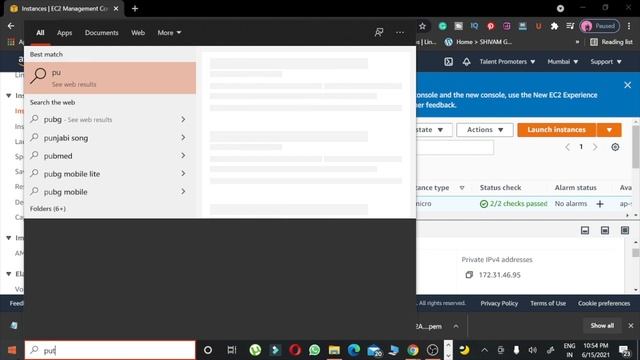Image resolution: width=640 pixels, height=360 pixels.
Task: Expand pubmed result arrow
Action: 183,156
